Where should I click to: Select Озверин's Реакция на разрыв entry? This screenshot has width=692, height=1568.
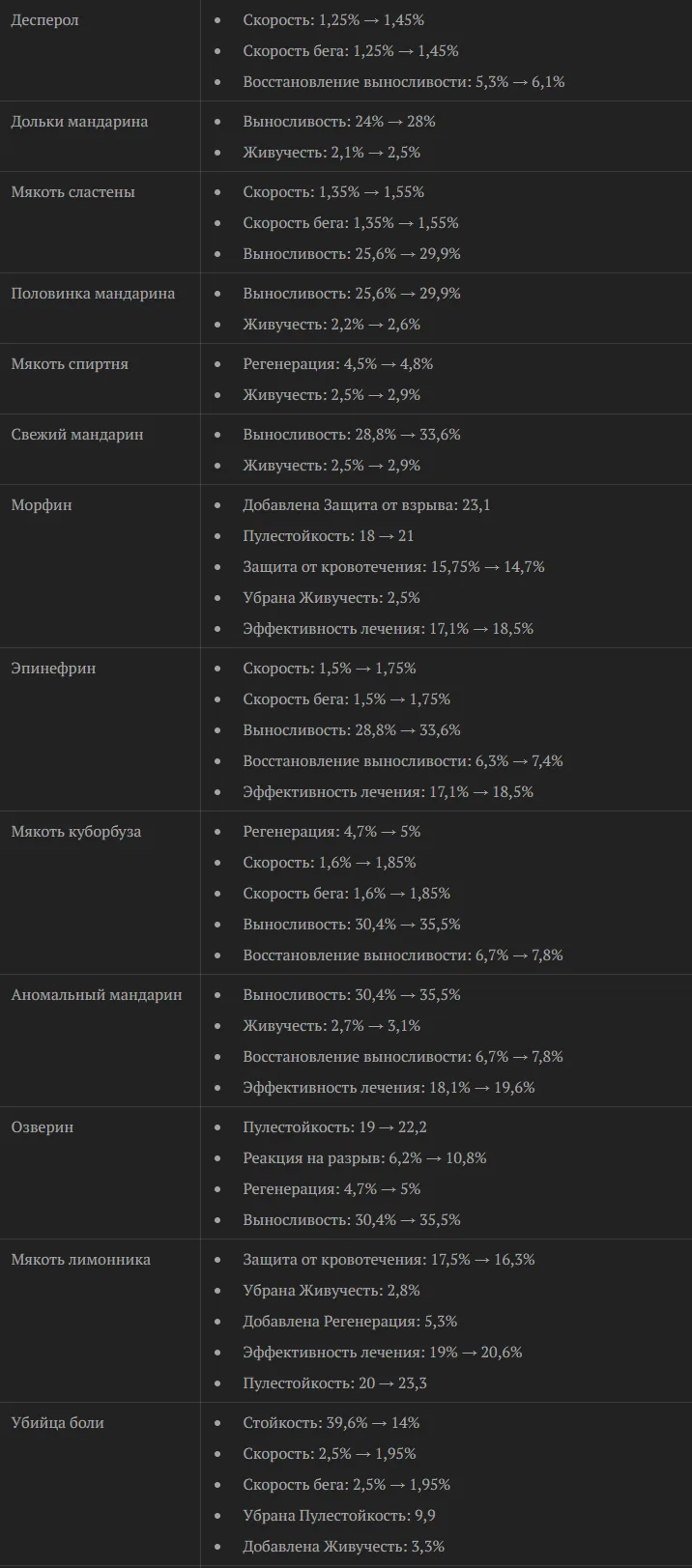tap(364, 1158)
